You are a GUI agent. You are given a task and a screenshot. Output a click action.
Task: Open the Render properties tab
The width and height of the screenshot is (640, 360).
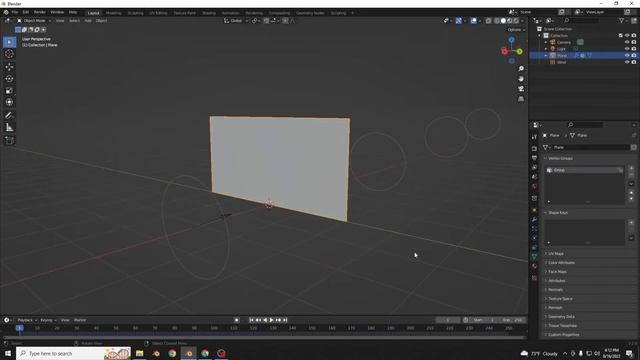pyautogui.click(x=534, y=149)
